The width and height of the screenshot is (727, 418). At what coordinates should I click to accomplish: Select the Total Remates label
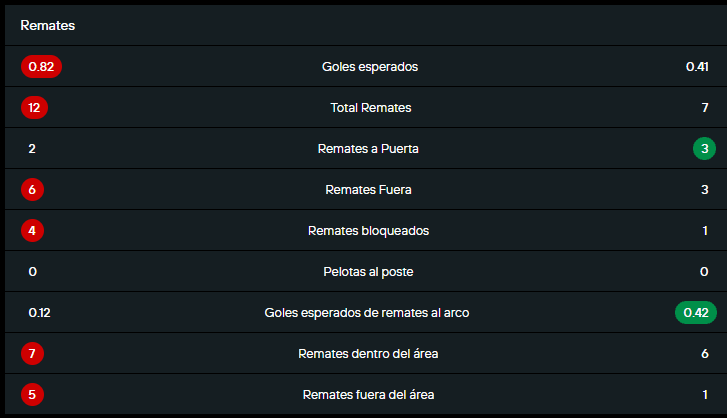pos(370,108)
